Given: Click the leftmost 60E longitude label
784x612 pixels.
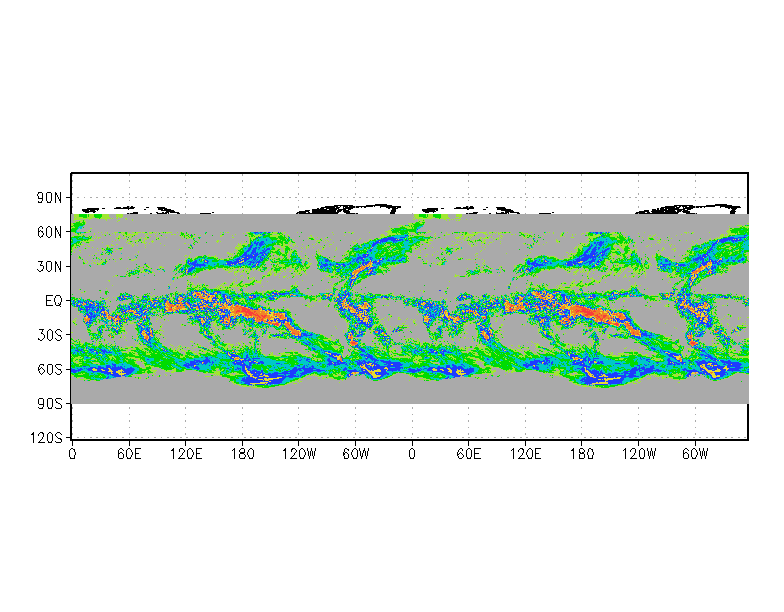Looking at the screenshot, I should point(129,454).
